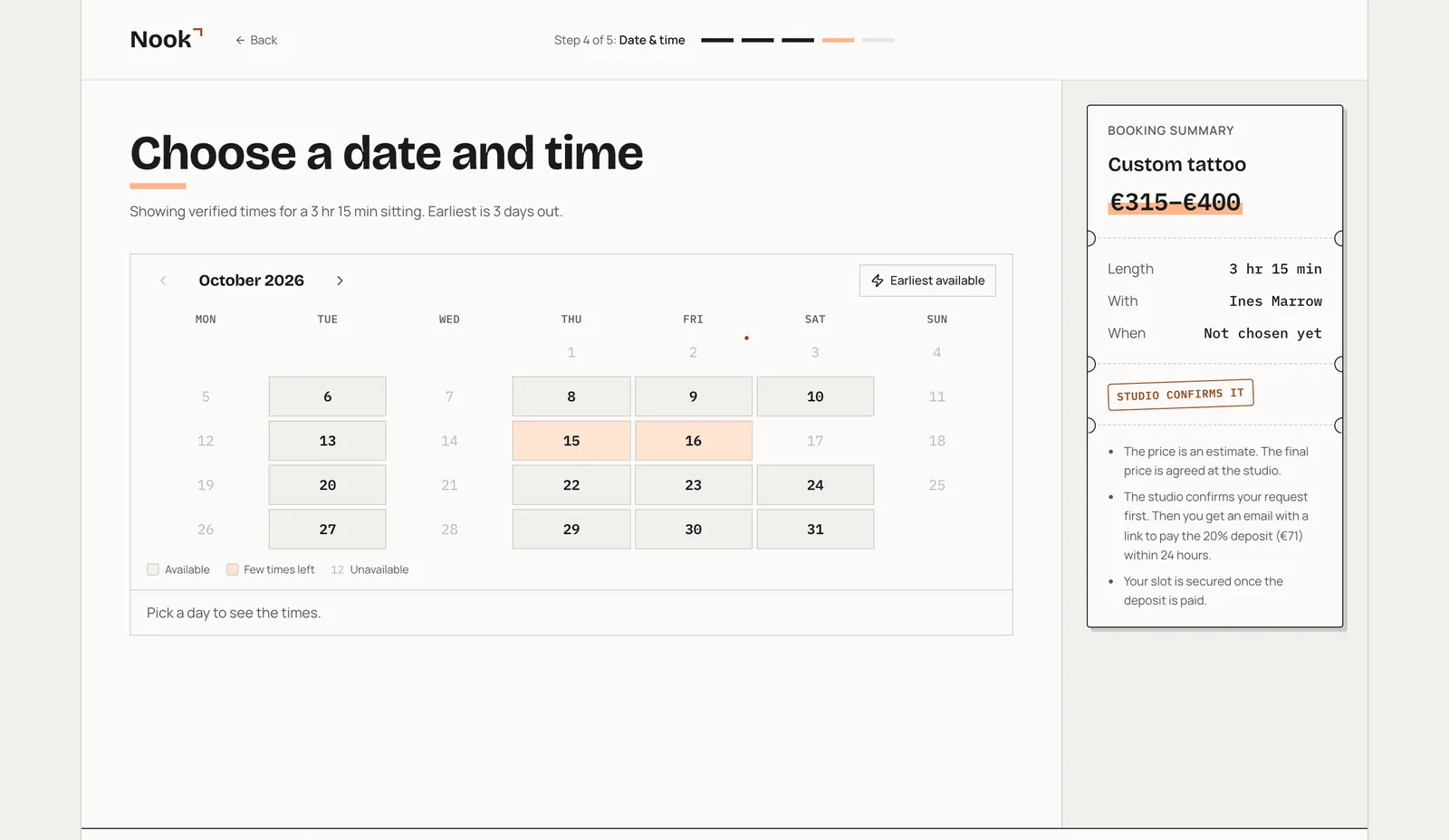This screenshot has height=840, width=1449.
Task: Click the Custom tattoo summary title
Action: click(1177, 165)
